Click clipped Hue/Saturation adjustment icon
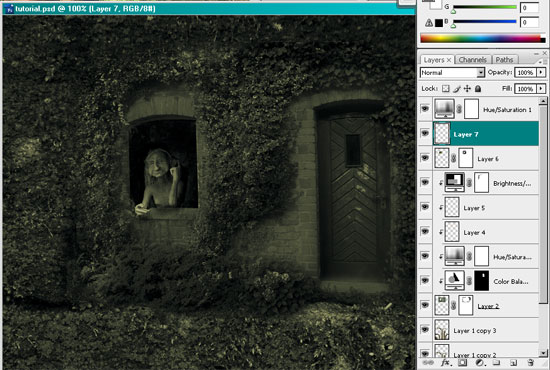The height and width of the screenshot is (370, 550). click(455, 256)
